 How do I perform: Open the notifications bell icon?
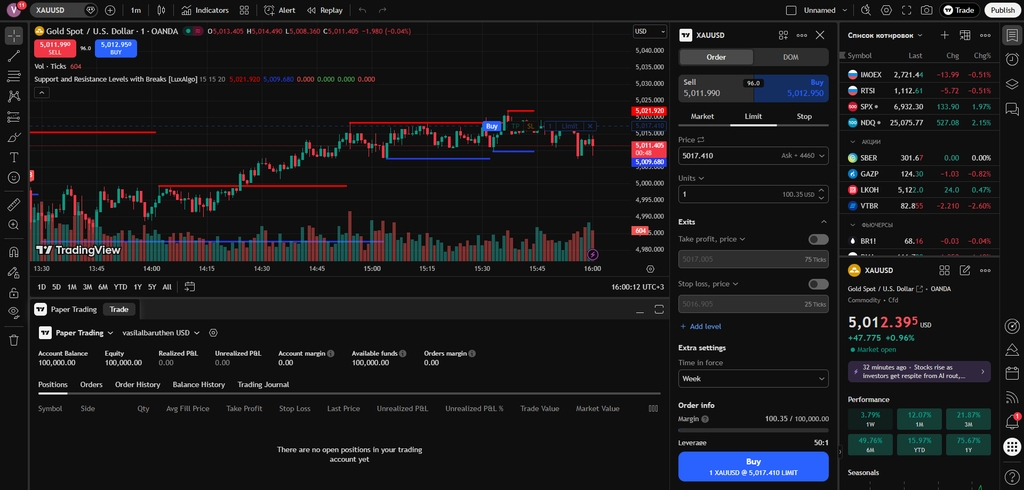click(1012, 421)
